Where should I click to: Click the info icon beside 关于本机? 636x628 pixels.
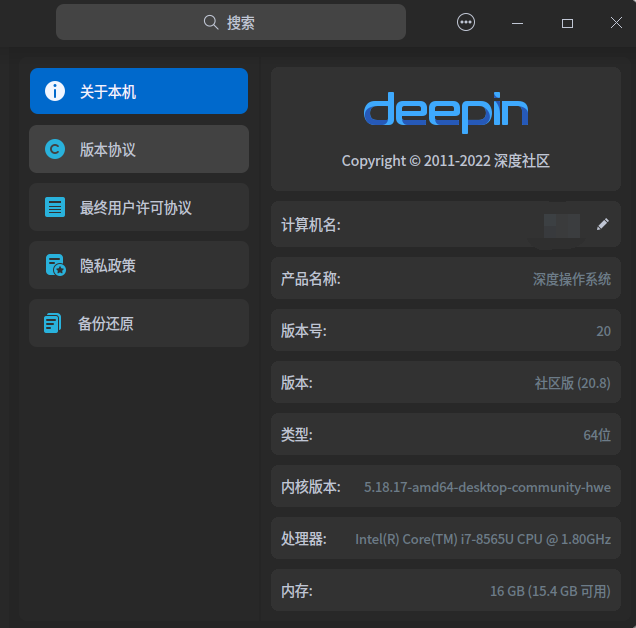(x=55, y=91)
